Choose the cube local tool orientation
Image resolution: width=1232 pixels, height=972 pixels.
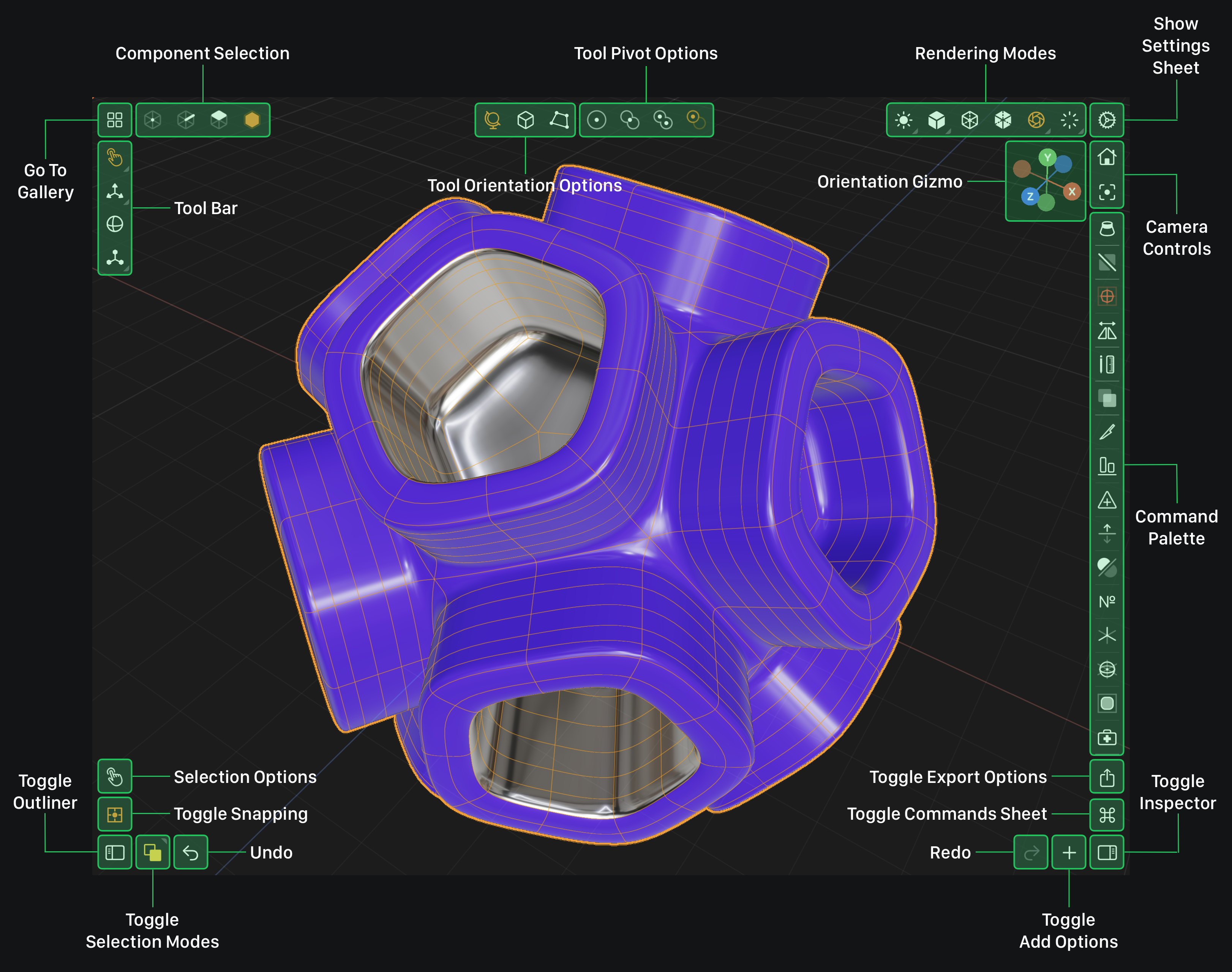pos(526,120)
